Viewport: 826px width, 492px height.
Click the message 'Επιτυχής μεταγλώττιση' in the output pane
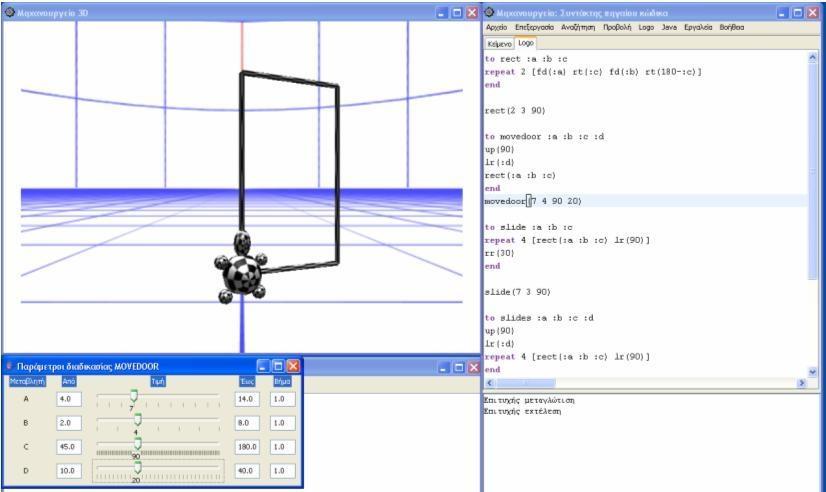tap(529, 400)
